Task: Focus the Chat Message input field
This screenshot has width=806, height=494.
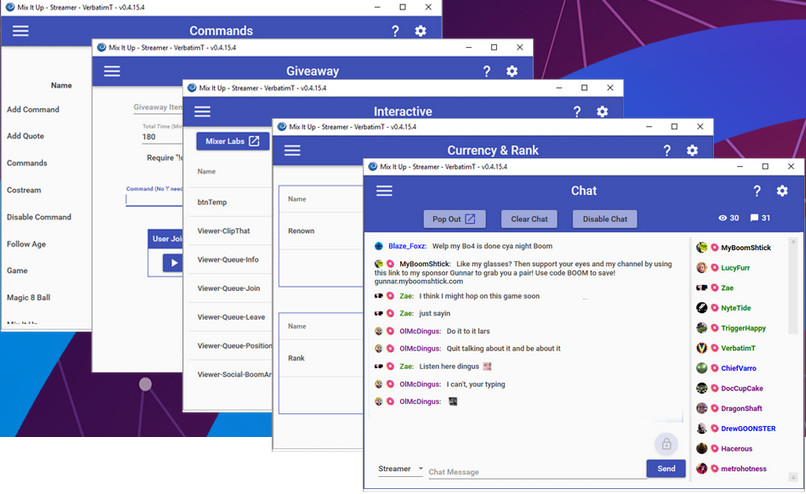Action: tap(537, 472)
